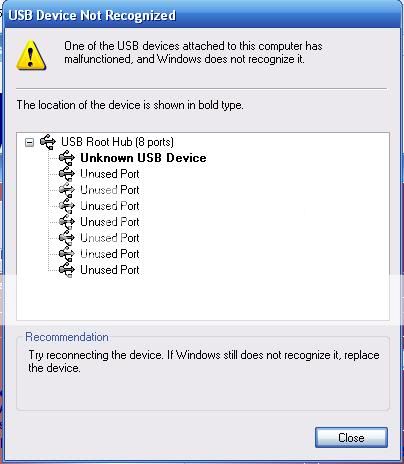This screenshot has height=464, width=404.
Task: Click the 'location of the device' text
Action: pos(130,105)
